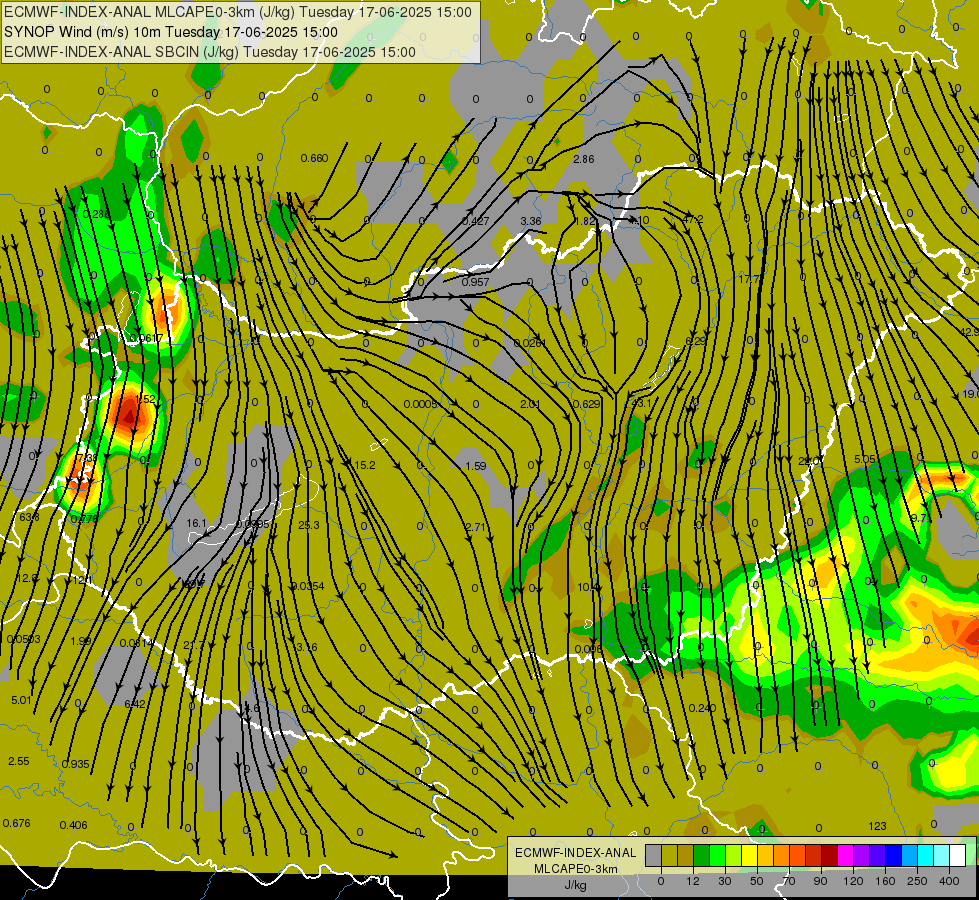Click the map value 1.52 on the red hotspot
979x900 pixels.
coord(145,399)
